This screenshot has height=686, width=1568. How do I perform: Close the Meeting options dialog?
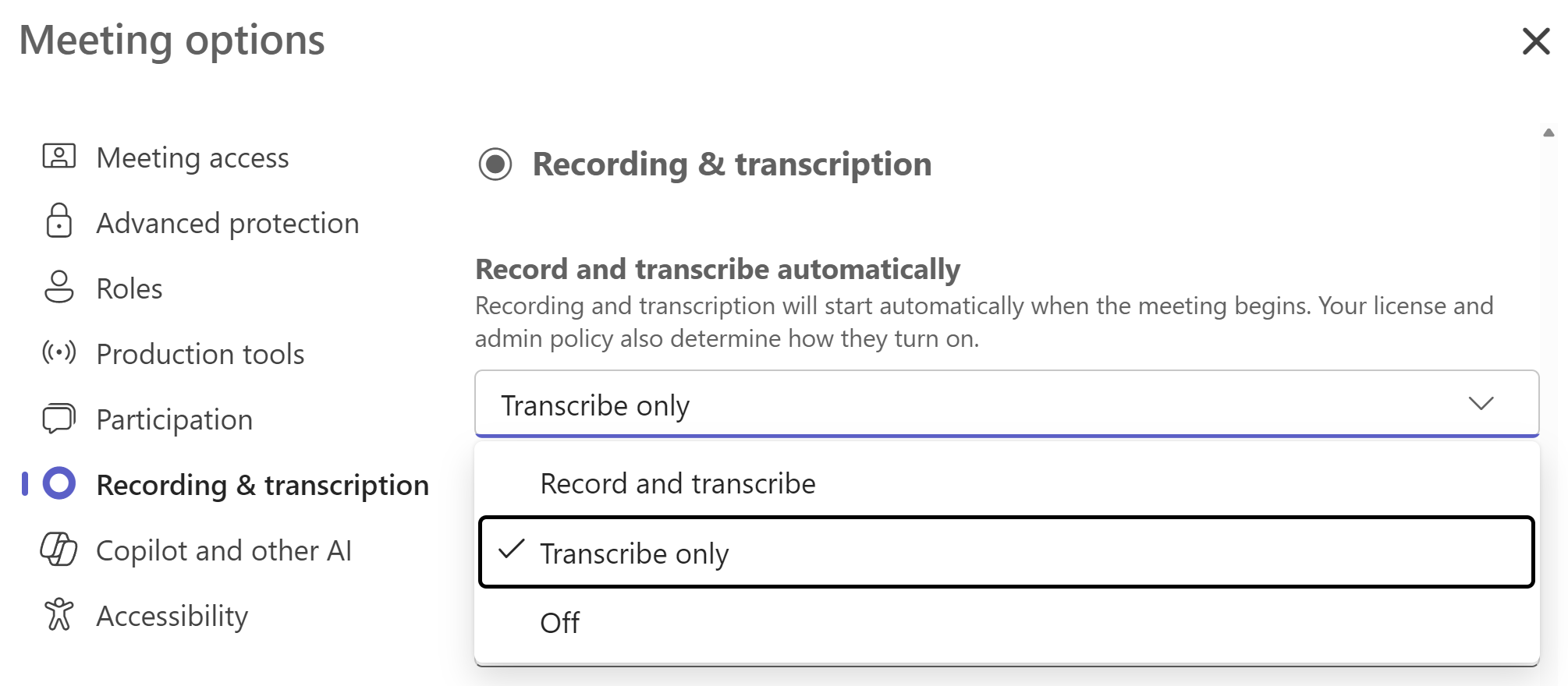[1535, 41]
